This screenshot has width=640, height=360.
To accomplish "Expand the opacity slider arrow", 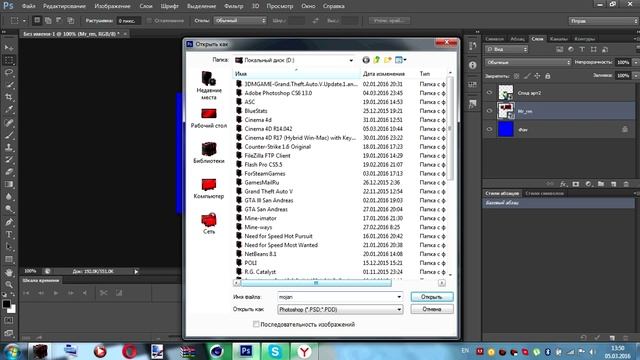I will (635, 62).
